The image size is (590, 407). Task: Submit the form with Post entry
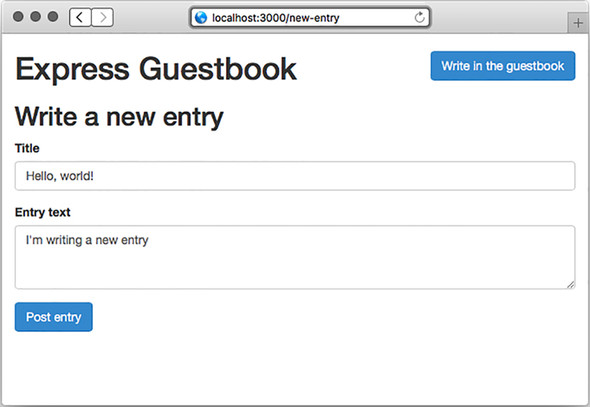53,317
